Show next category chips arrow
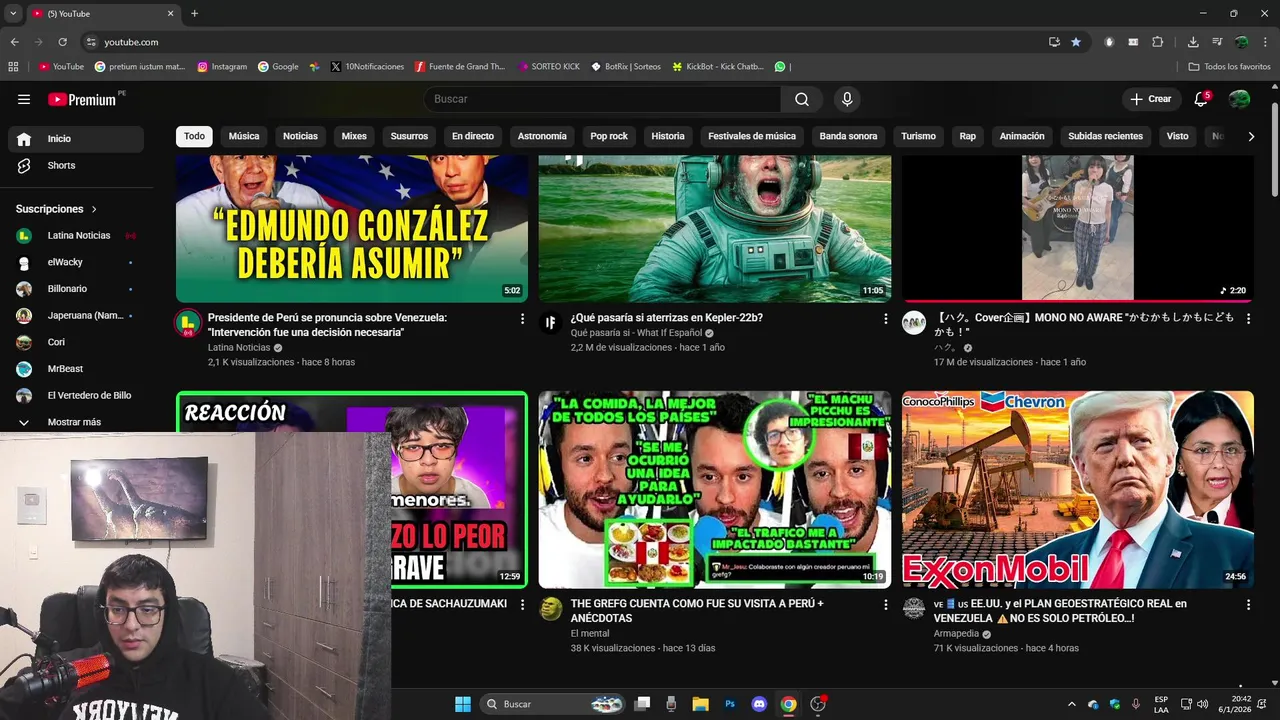The width and height of the screenshot is (1280, 720). point(1250,136)
